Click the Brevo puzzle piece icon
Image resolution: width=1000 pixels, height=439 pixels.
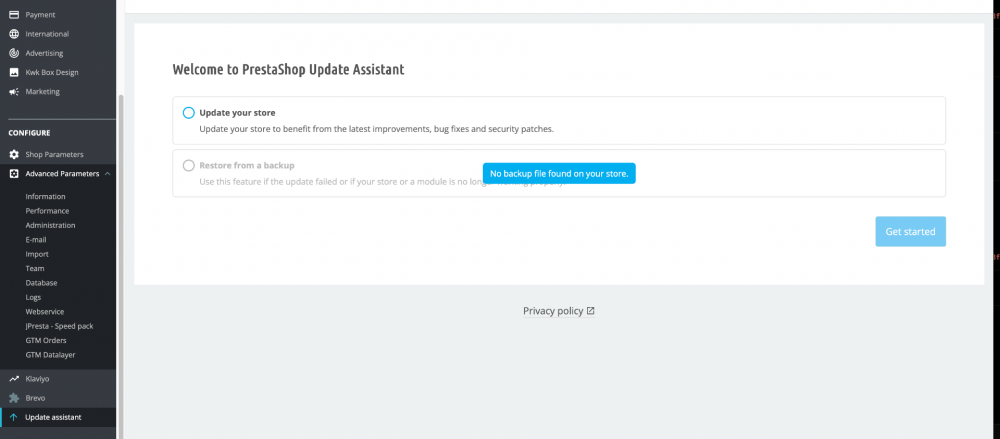tap(13, 398)
